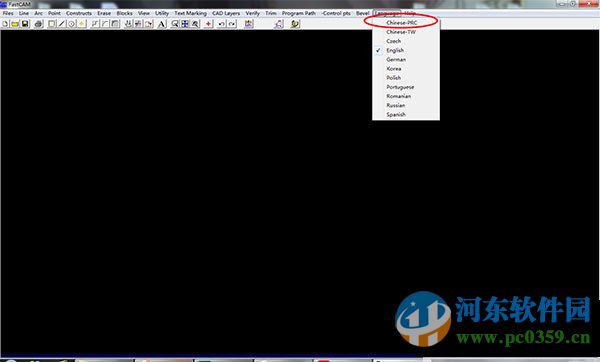Click the zoom window magnifier icon

pyautogui.click(x=175, y=24)
